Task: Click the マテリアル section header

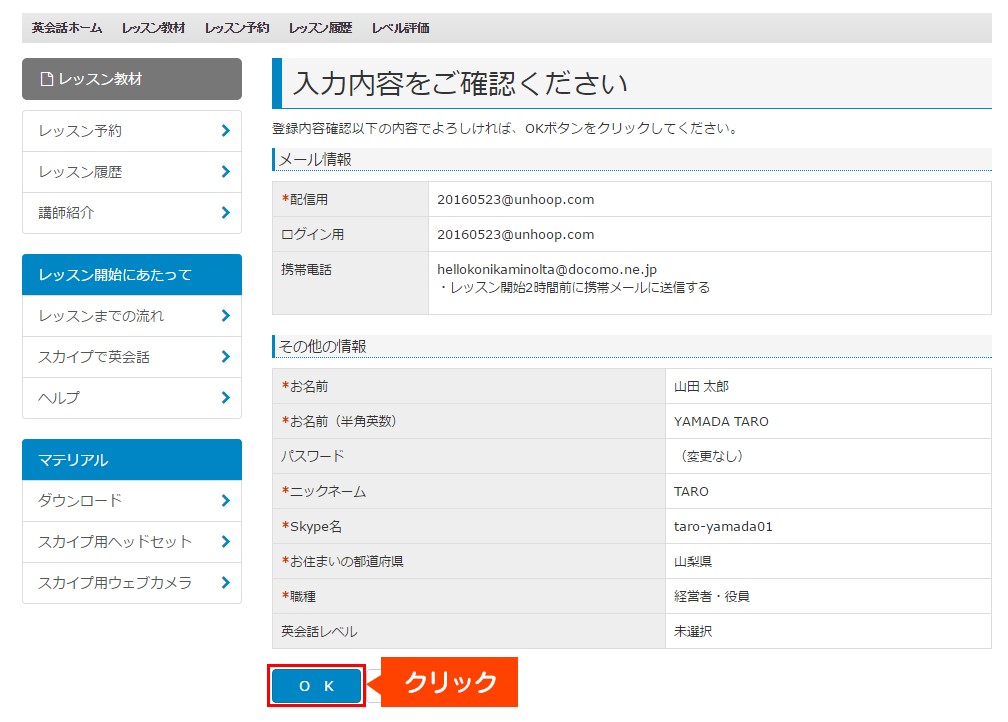Action: point(132,460)
